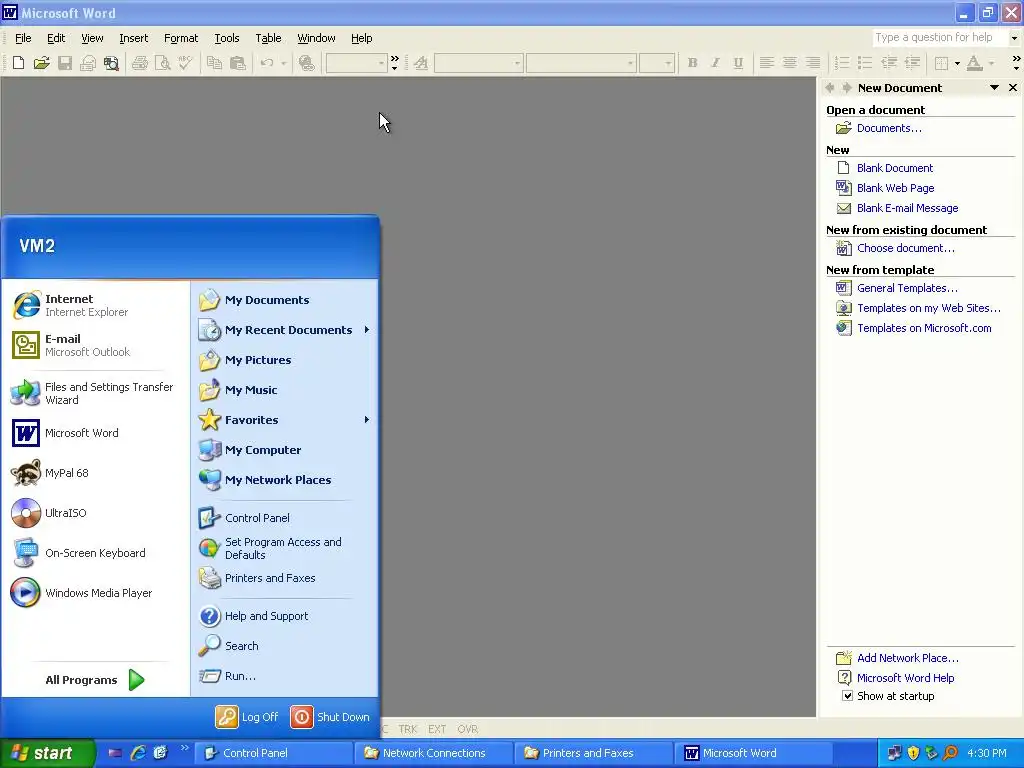Viewport: 1024px width, 768px height.
Task: Expand the Favorites submenu arrow
Action: point(367,419)
